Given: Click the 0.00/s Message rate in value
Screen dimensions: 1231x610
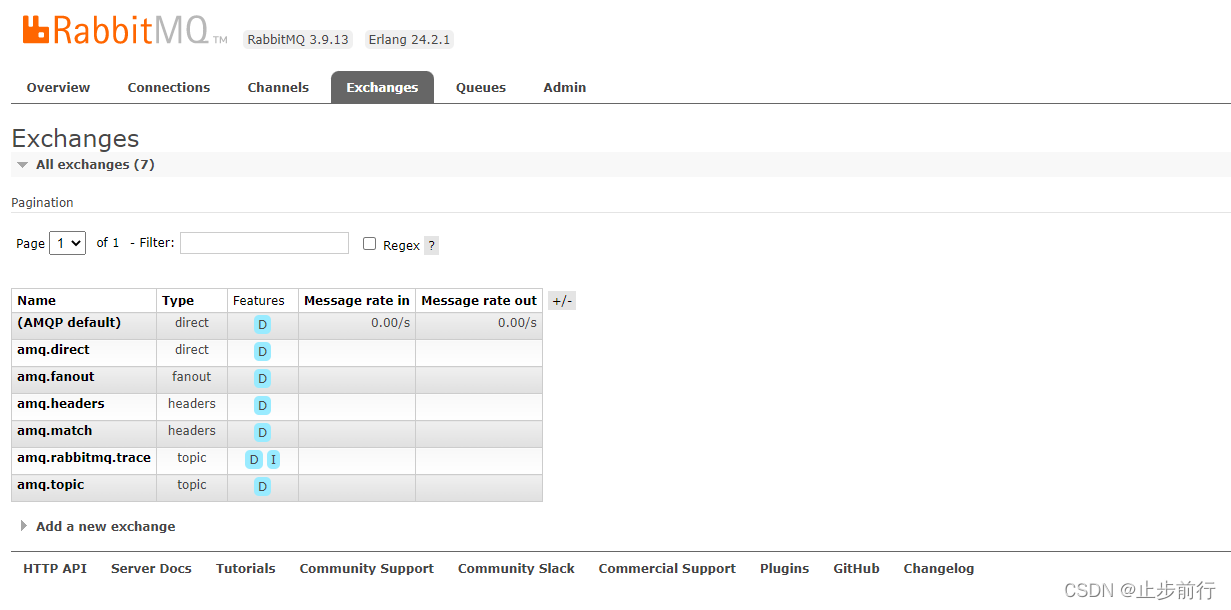Looking at the screenshot, I should tap(390, 323).
